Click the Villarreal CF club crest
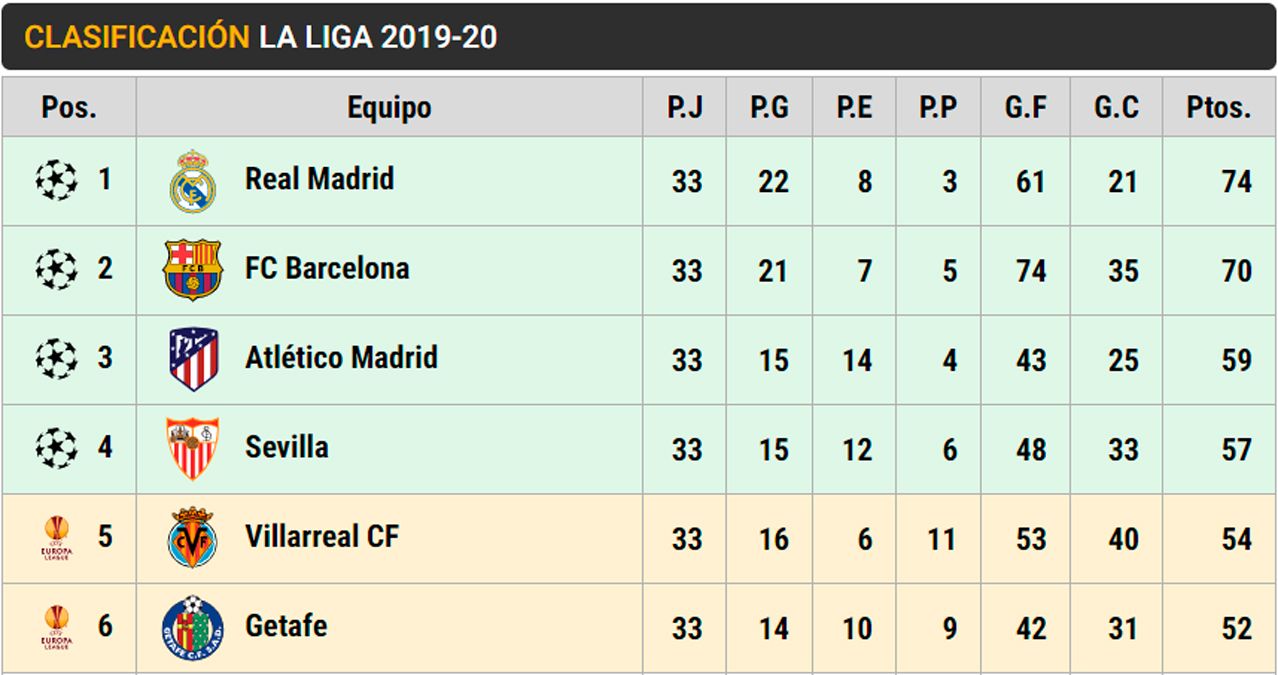This screenshot has height=675, width=1278. 192,537
